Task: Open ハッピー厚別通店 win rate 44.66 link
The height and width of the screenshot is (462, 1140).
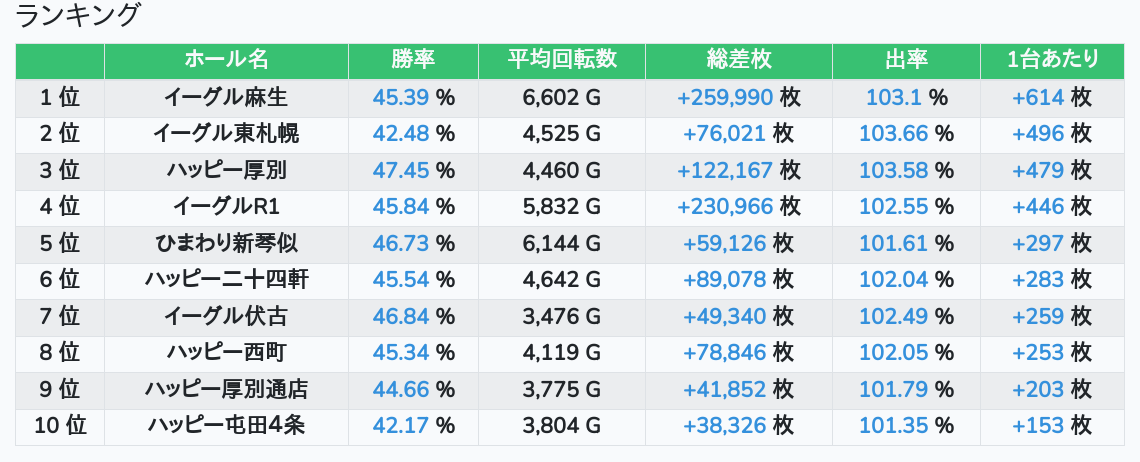Action: [401, 389]
